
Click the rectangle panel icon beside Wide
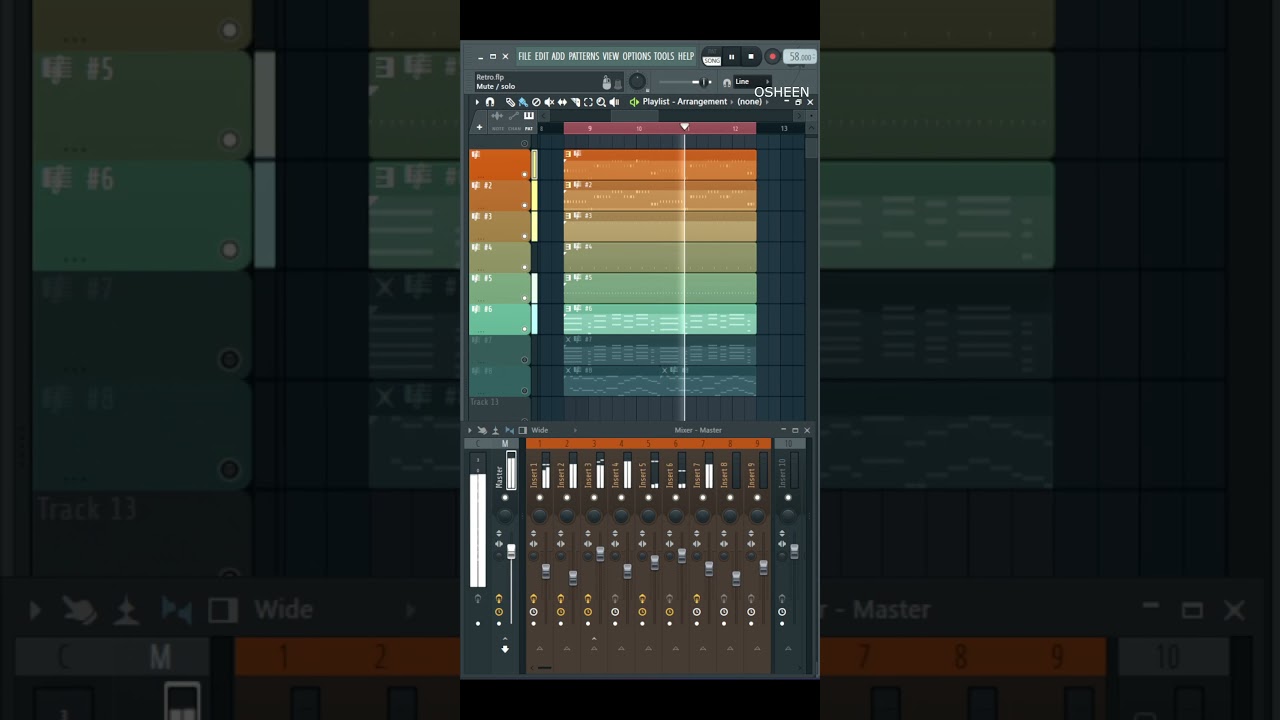523,430
